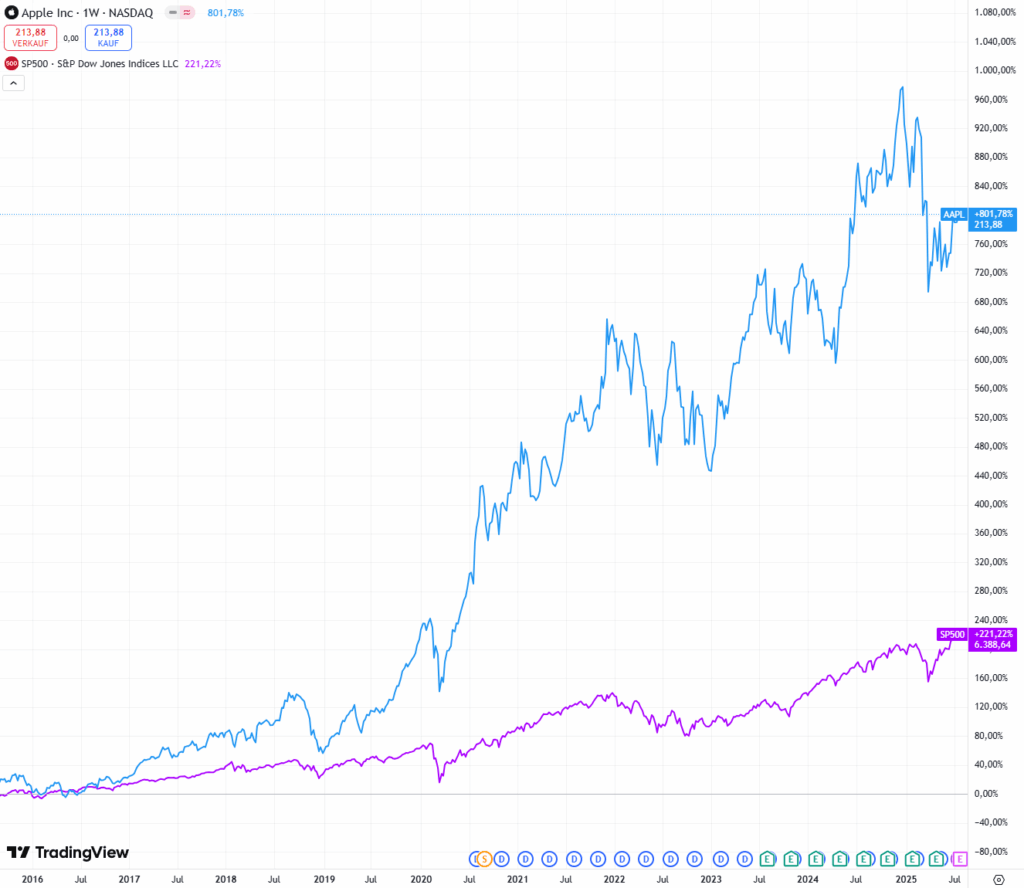Click the eighth D dividend marker from left
1024x888 pixels.
pos(671,859)
